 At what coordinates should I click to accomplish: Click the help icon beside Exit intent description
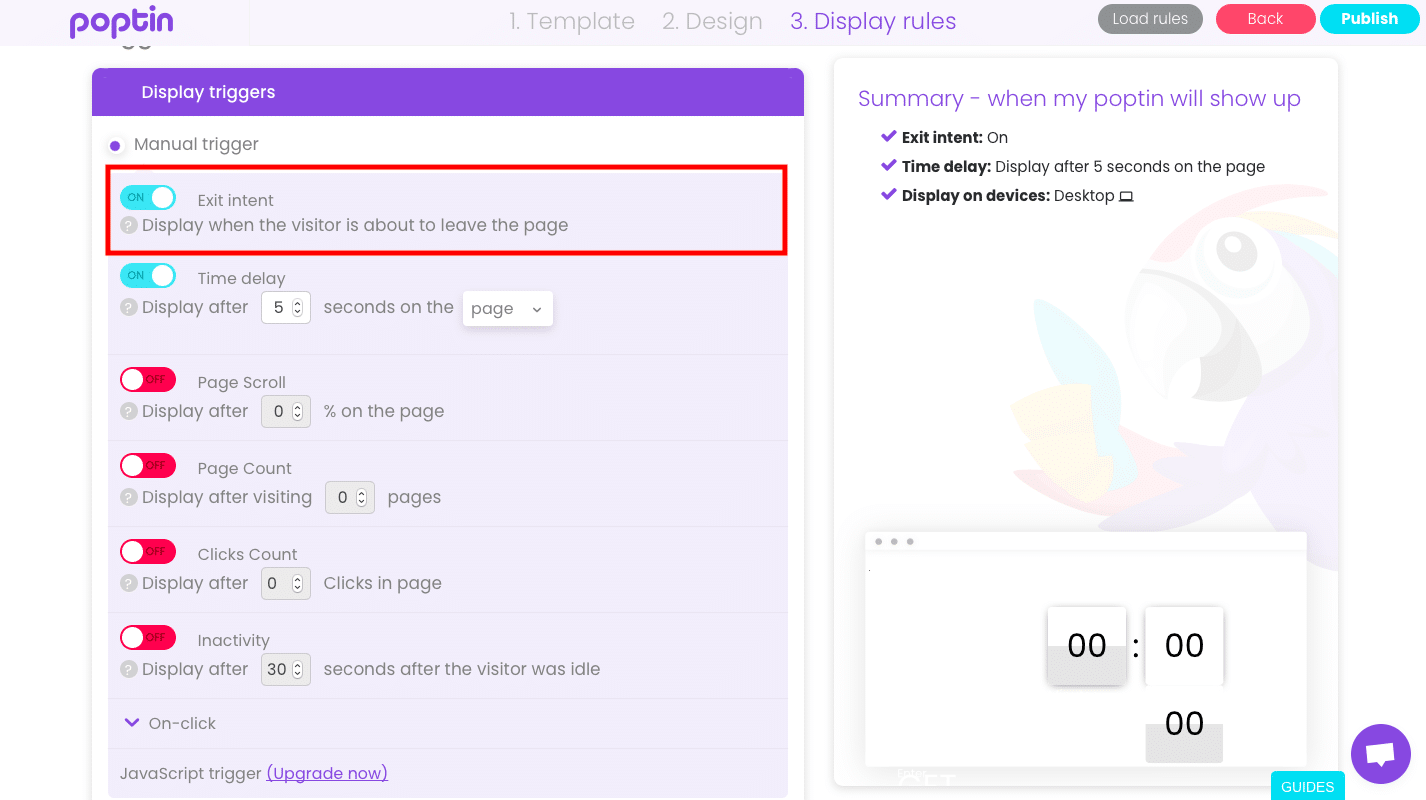point(129,225)
